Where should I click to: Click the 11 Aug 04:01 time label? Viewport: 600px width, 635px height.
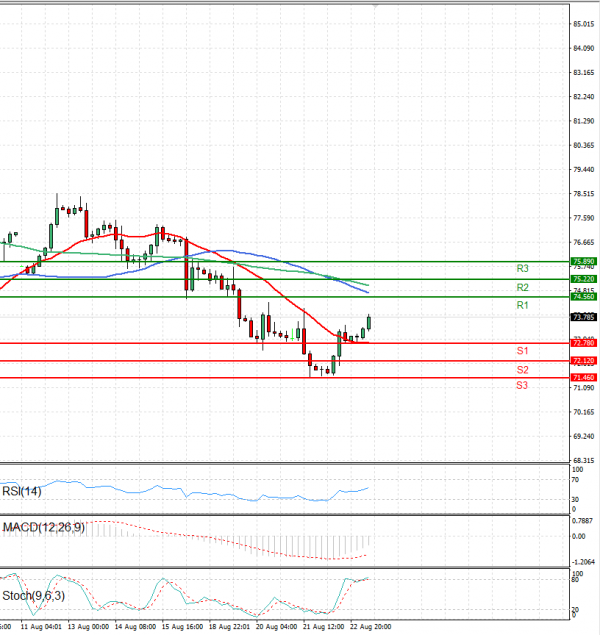pyautogui.click(x=41, y=627)
